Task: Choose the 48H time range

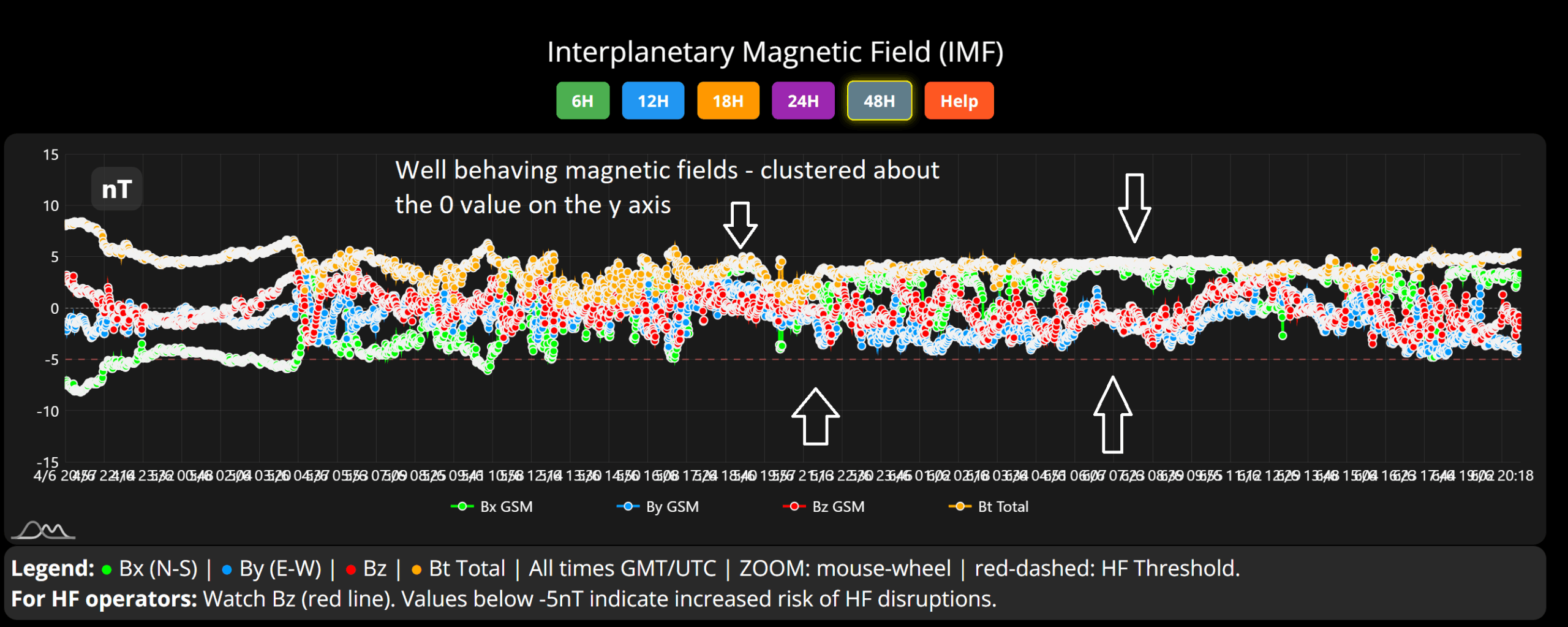Action: coord(879,101)
